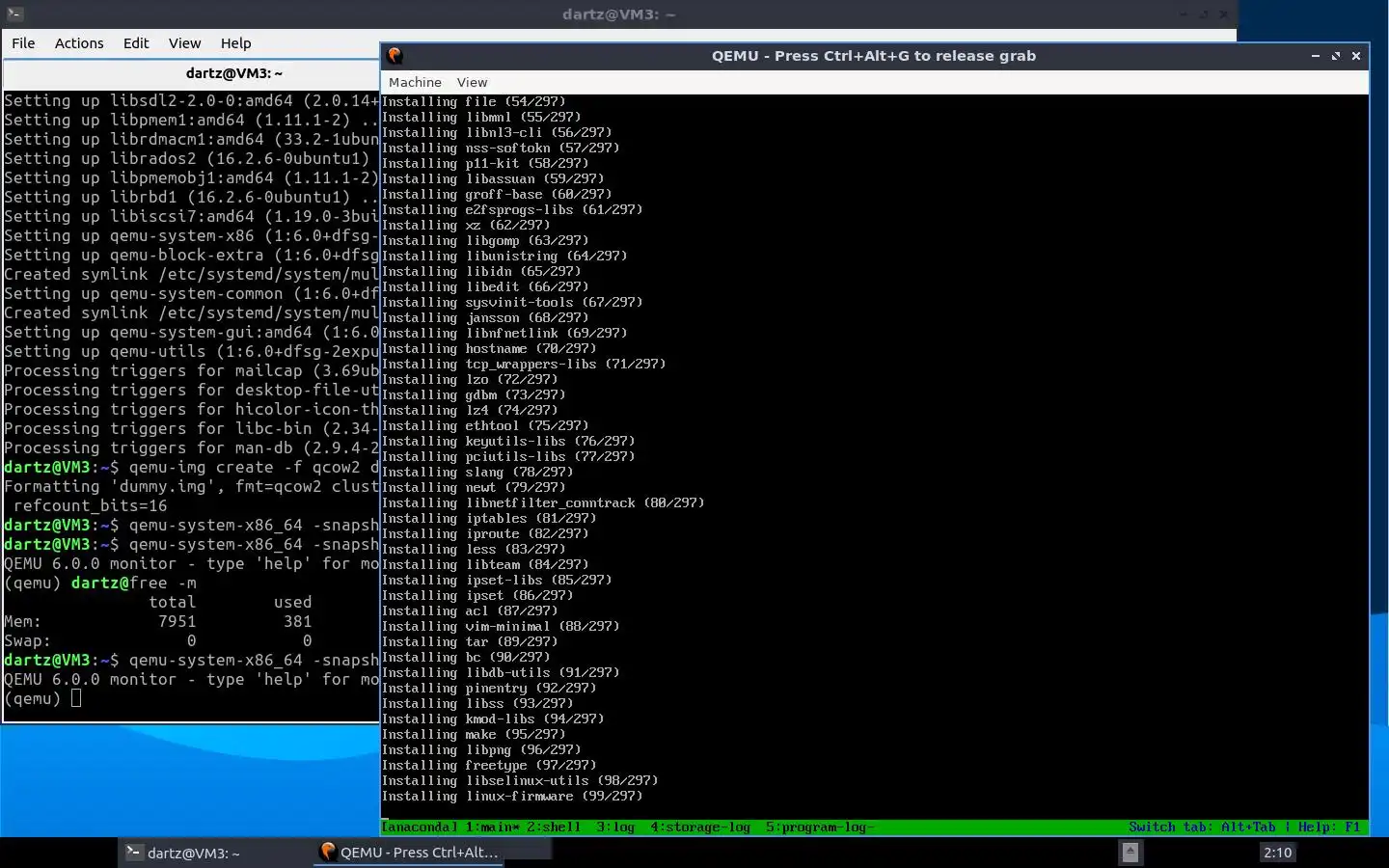The width and height of the screenshot is (1389, 868).
Task: Click 'Setting up qemu-block-extra' terminal line
Action: (192, 256)
